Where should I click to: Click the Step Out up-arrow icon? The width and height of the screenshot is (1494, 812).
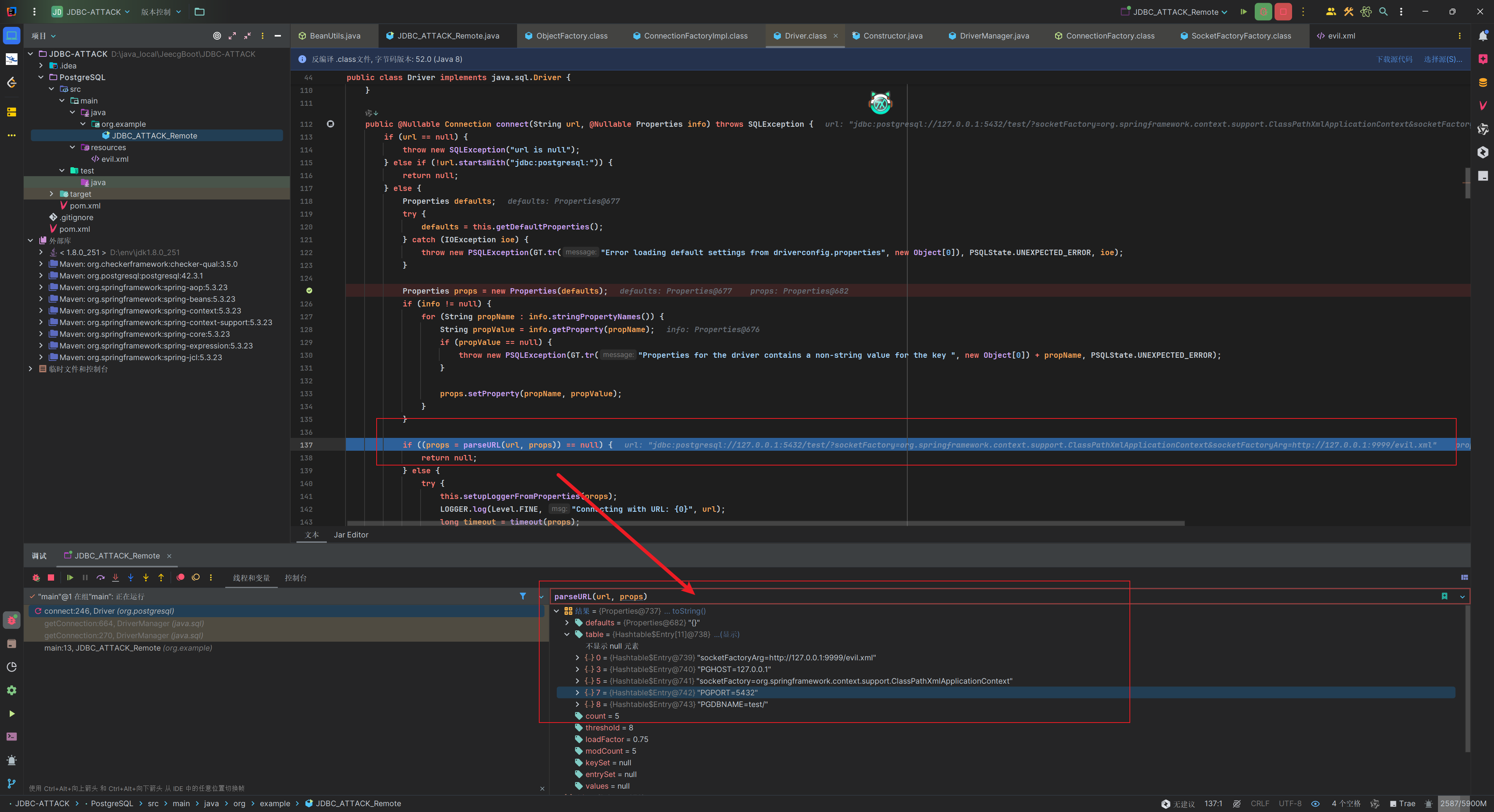[x=161, y=577]
